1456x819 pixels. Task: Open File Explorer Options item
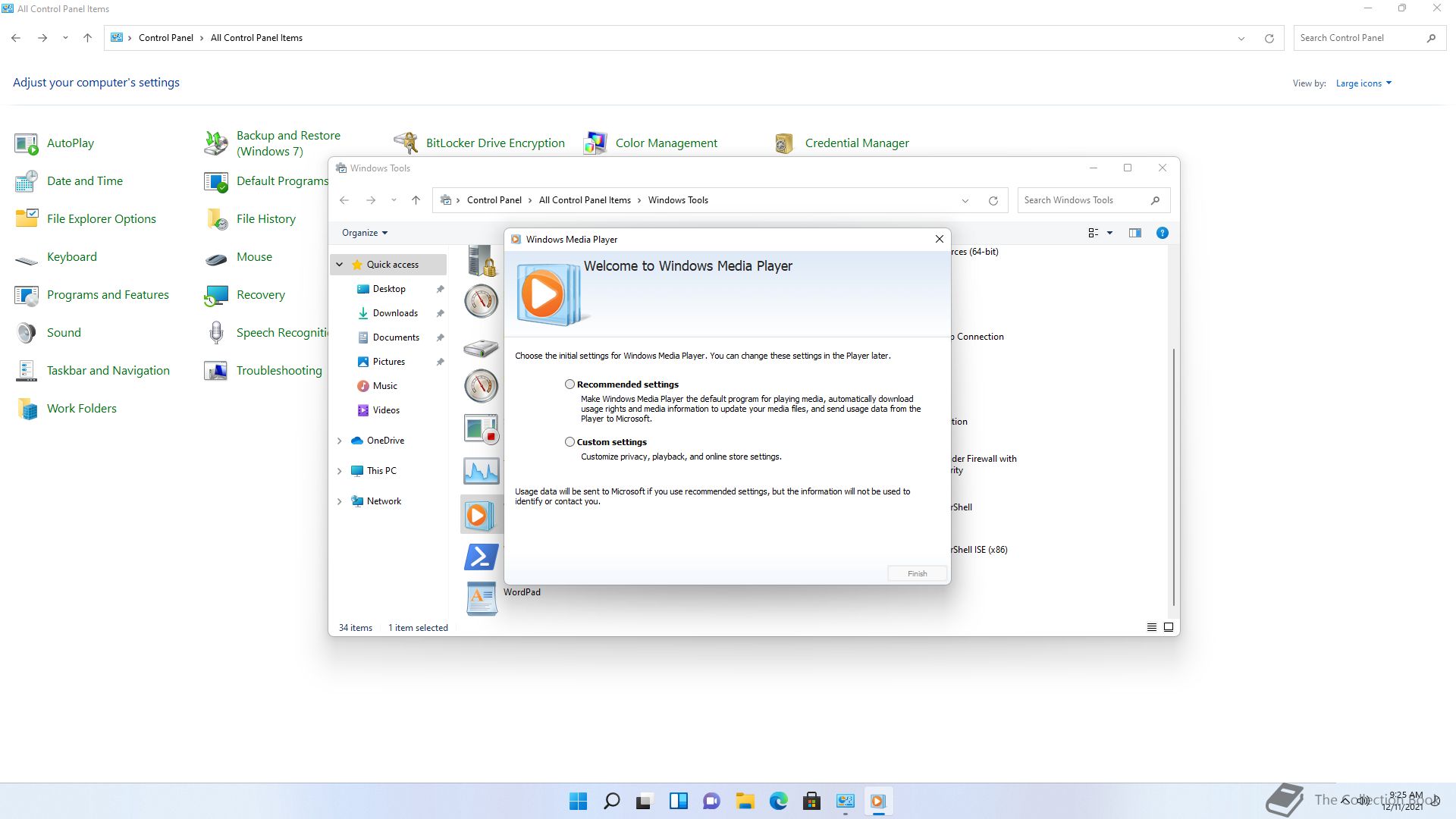(x=86, y=218)
